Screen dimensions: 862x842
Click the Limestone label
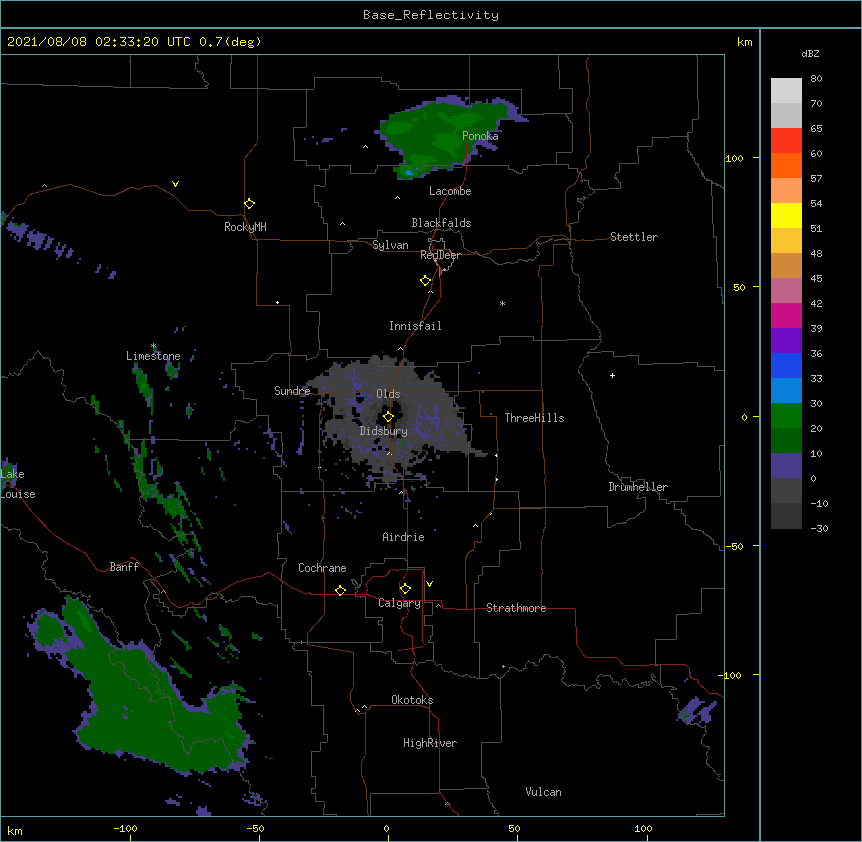click(x=153, y=356)
